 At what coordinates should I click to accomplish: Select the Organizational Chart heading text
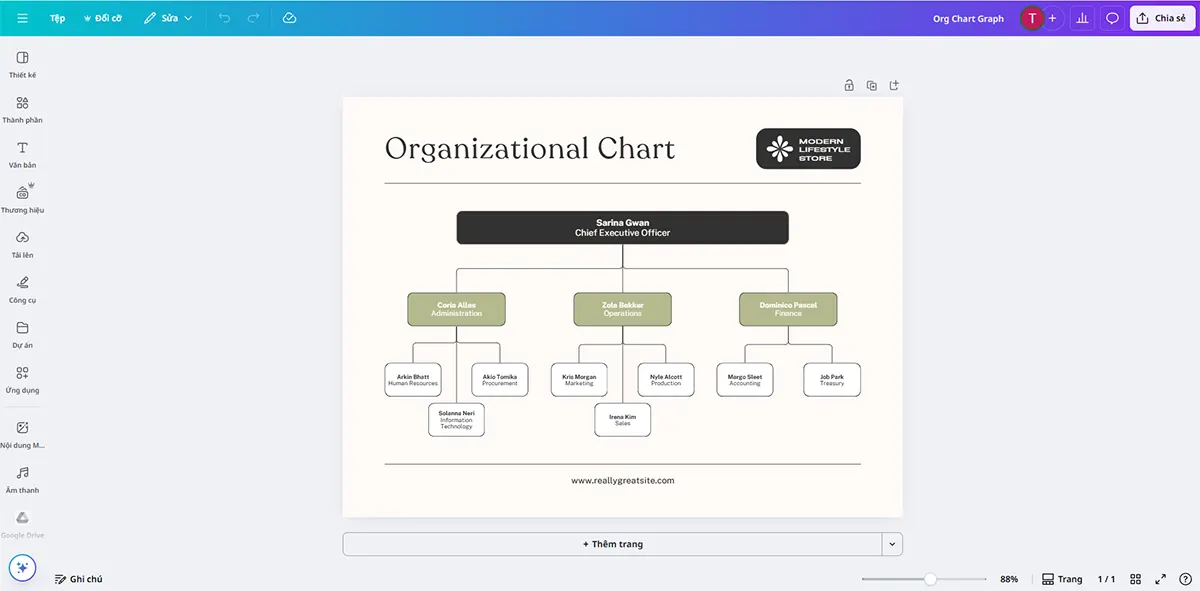coord(530,149)
